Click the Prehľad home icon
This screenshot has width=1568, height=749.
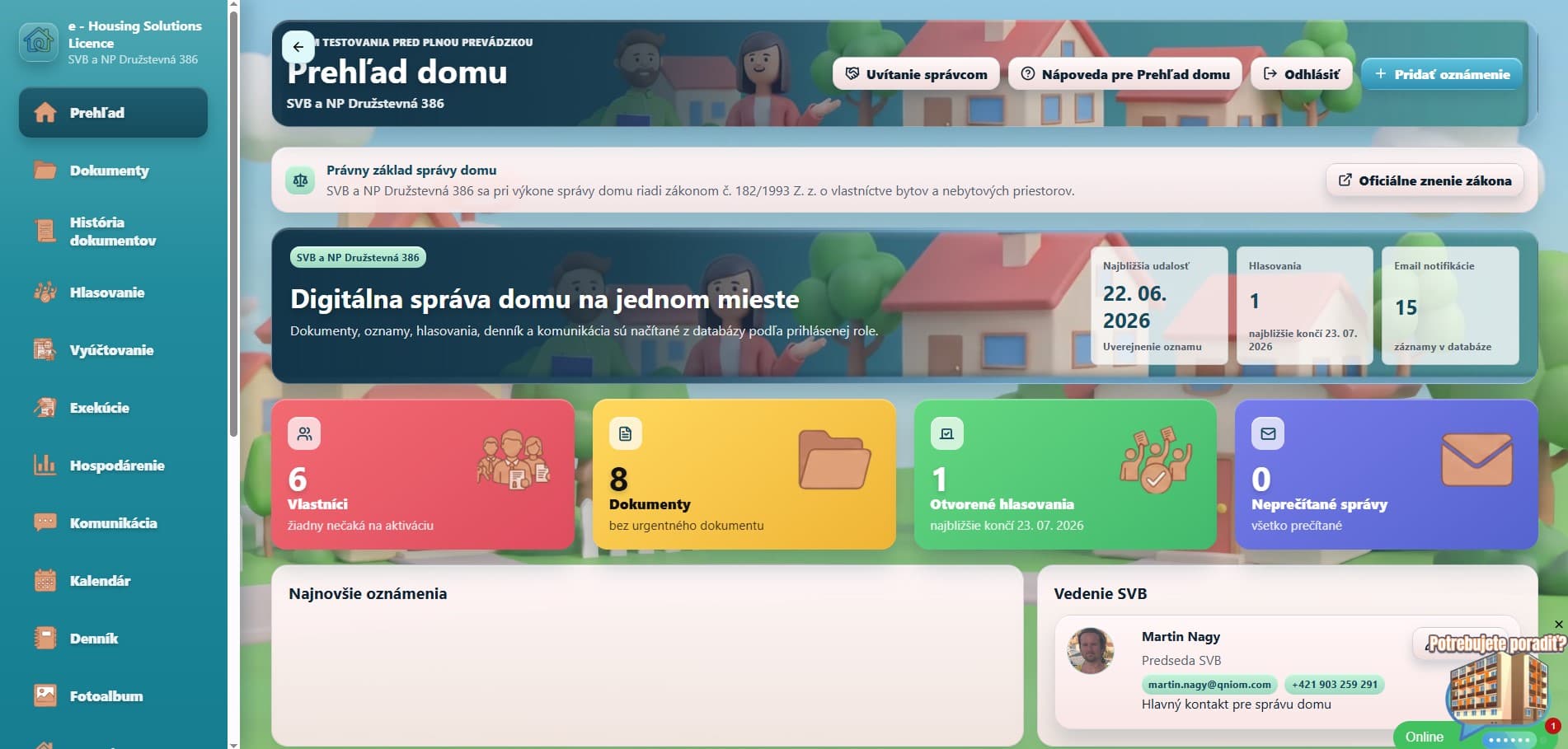pos(45,113)
